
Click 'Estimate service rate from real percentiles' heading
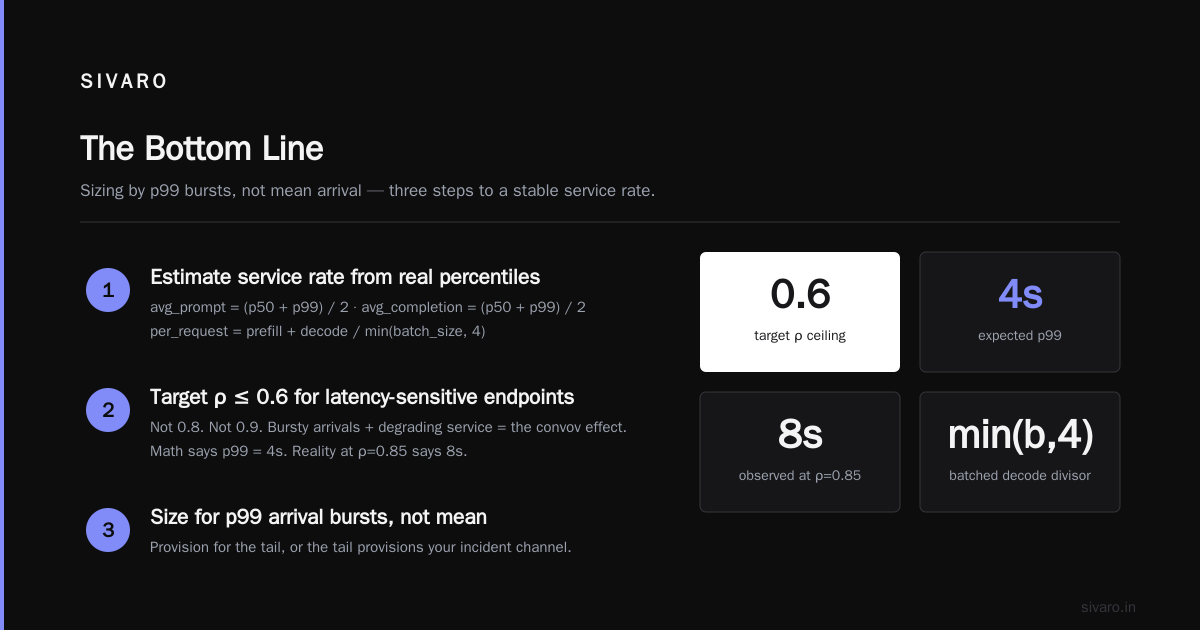(x=345, y=277)
